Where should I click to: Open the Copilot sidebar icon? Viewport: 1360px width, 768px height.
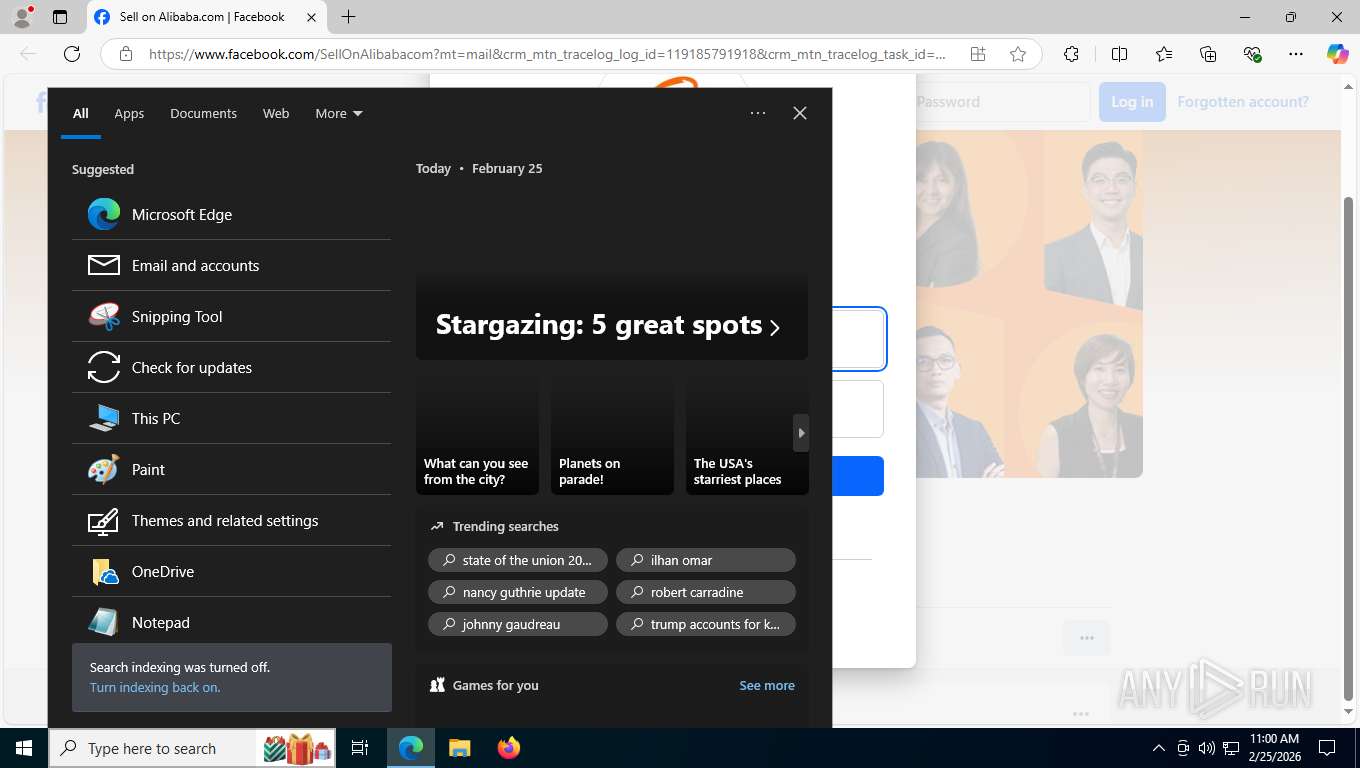click(x=1337, y=54)
